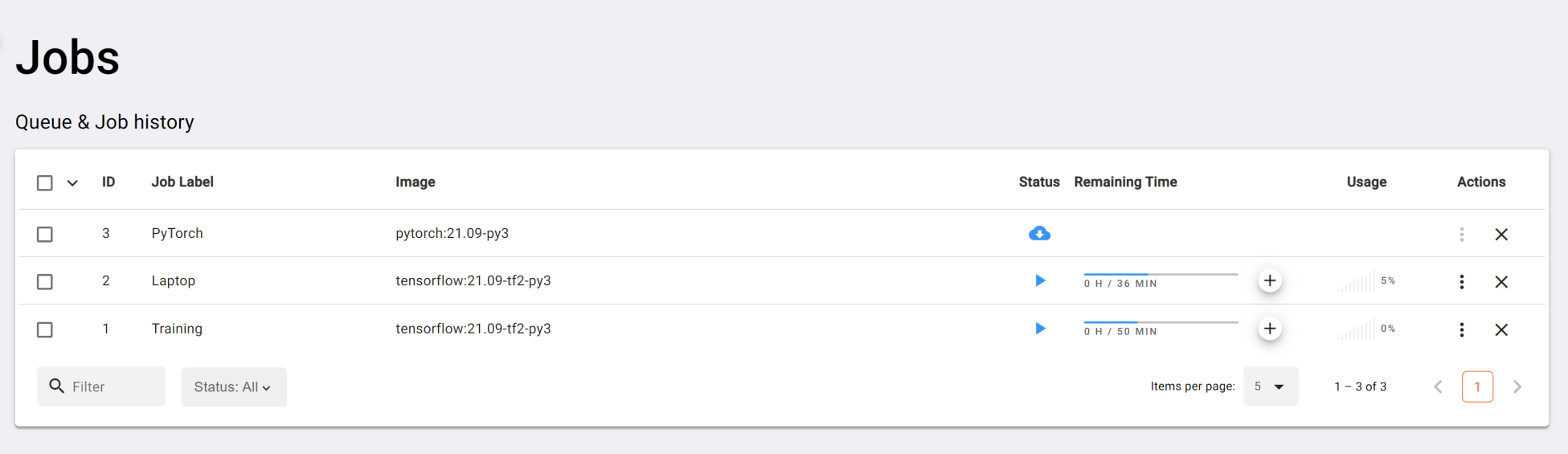Click the Laptop job remaining time progress bar
The width and height of the screenshot is (1568, 454).
tap(1161, 275)
